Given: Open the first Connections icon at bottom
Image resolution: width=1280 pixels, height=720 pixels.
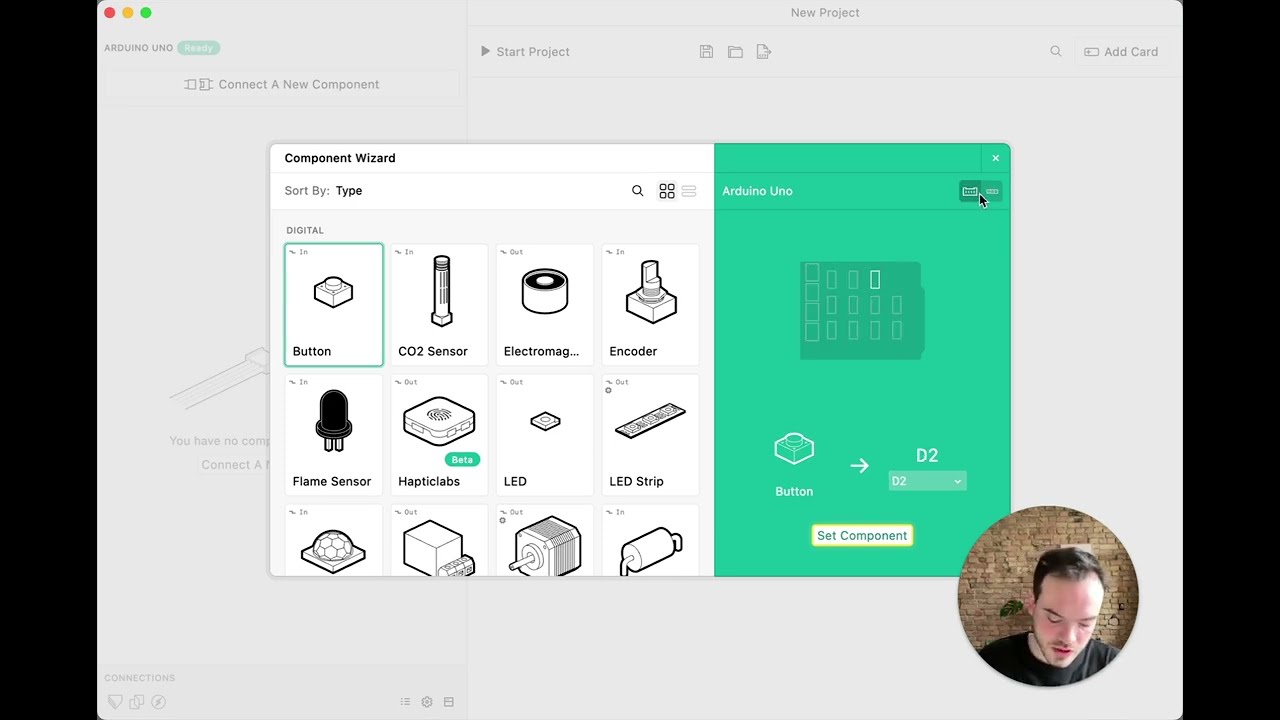Looking at the screenshot, I should click(115, 702).
